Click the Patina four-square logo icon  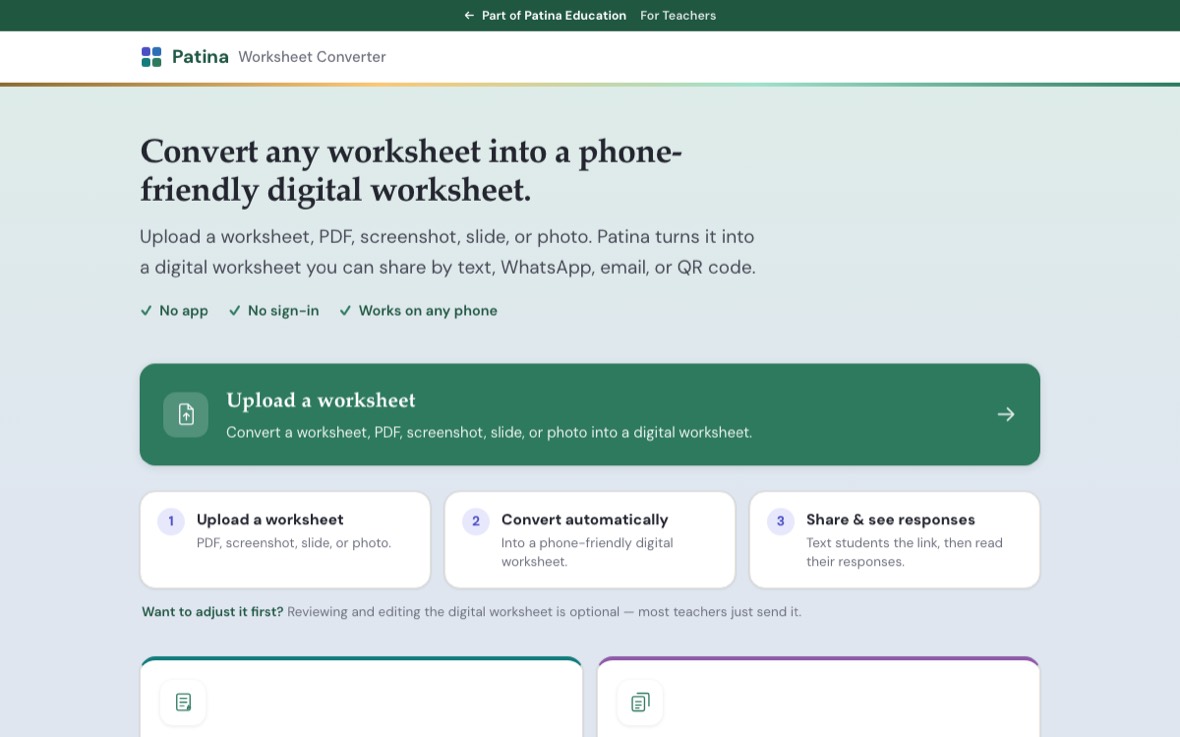(x=151, y=56)
